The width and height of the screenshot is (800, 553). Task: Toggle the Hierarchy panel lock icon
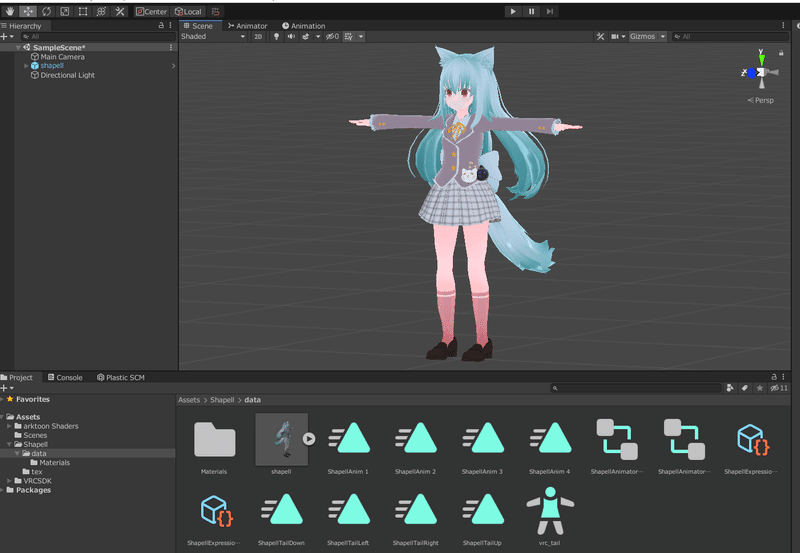pyautogui.click(x=161, y=26)
